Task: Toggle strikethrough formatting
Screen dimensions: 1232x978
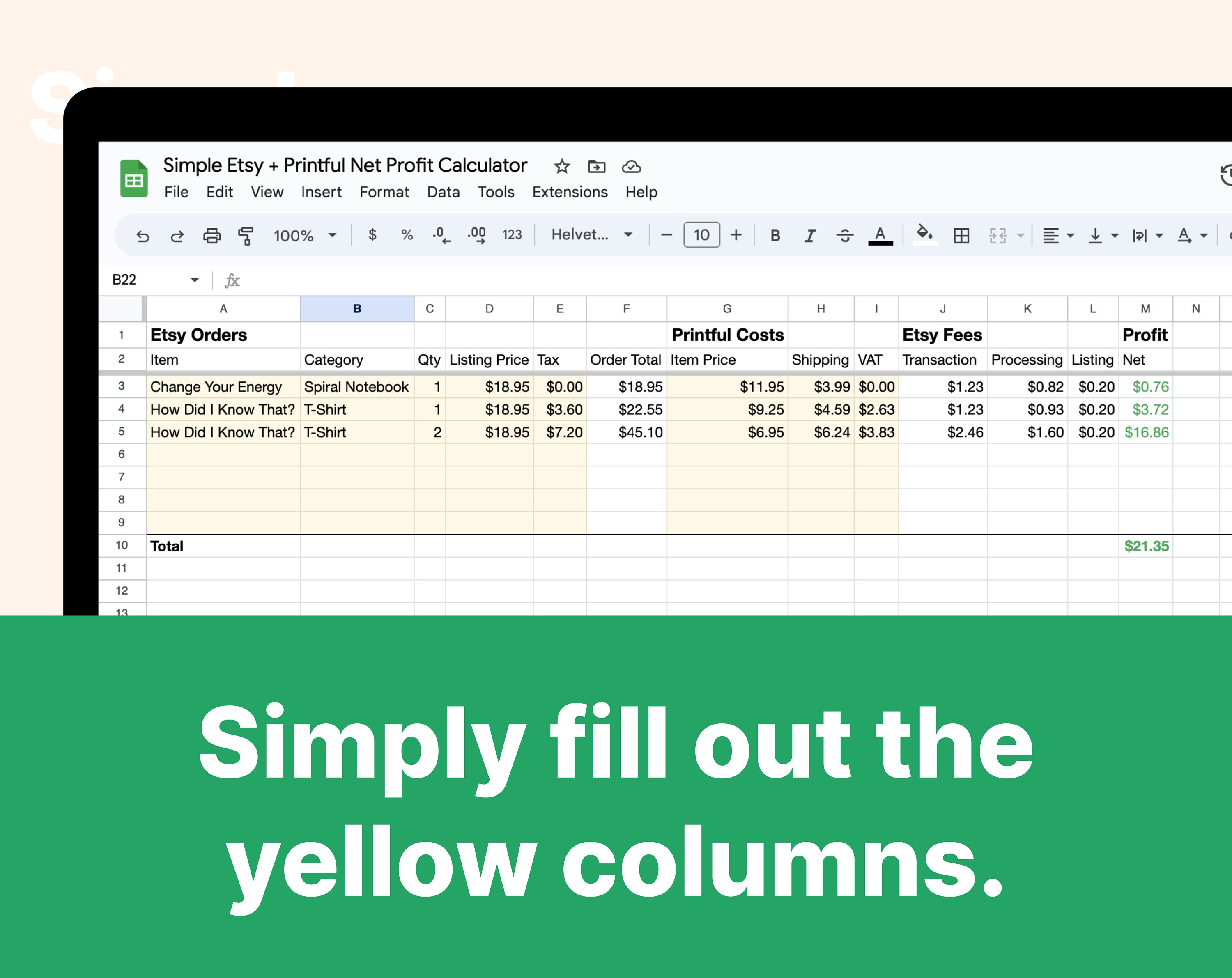Action: [x=845, y=235]
